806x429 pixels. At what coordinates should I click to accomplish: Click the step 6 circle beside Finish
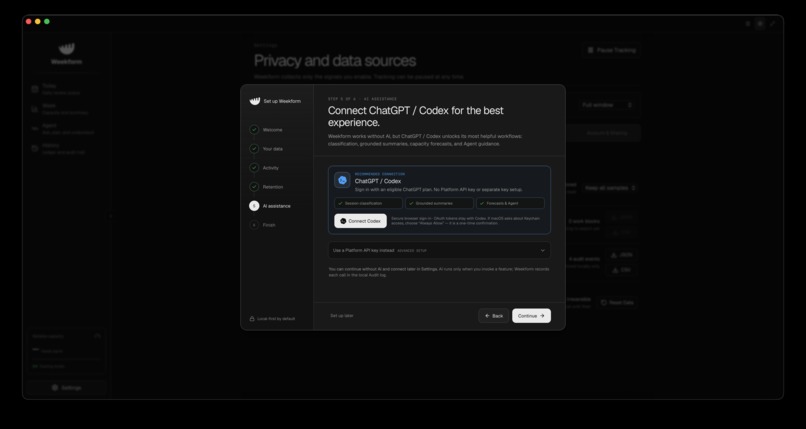(254, 225)
